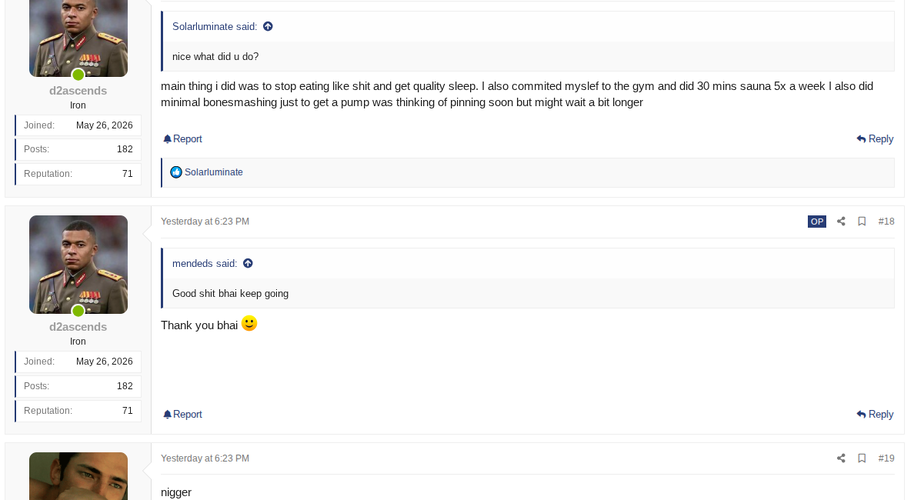The width and height of the screenshot is (914, 500).
Task: Reply to the sauna and gym post
Action: 875,139
